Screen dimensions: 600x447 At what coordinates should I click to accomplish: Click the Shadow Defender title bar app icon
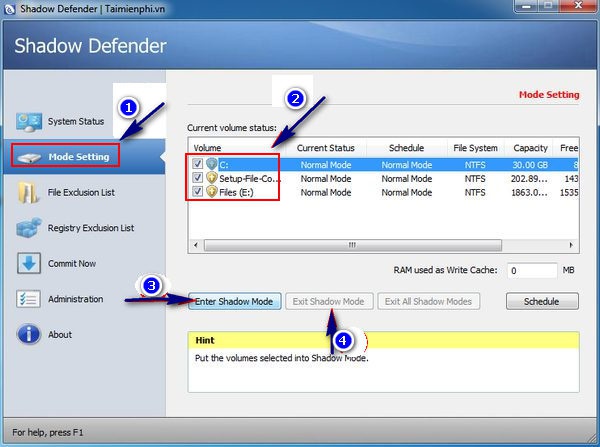pyautogui.click(x=9, y=9)
